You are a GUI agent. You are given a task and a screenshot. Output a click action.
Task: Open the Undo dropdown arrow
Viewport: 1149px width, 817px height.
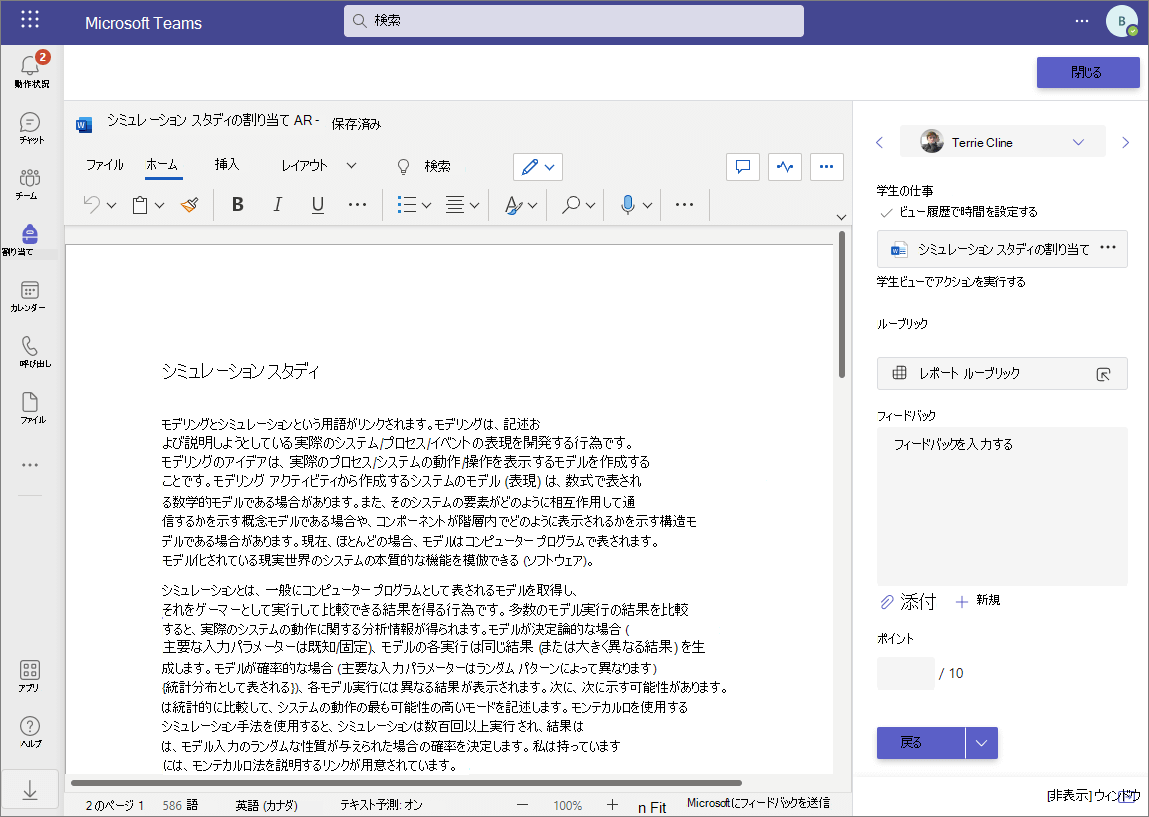tap(111, 206)
